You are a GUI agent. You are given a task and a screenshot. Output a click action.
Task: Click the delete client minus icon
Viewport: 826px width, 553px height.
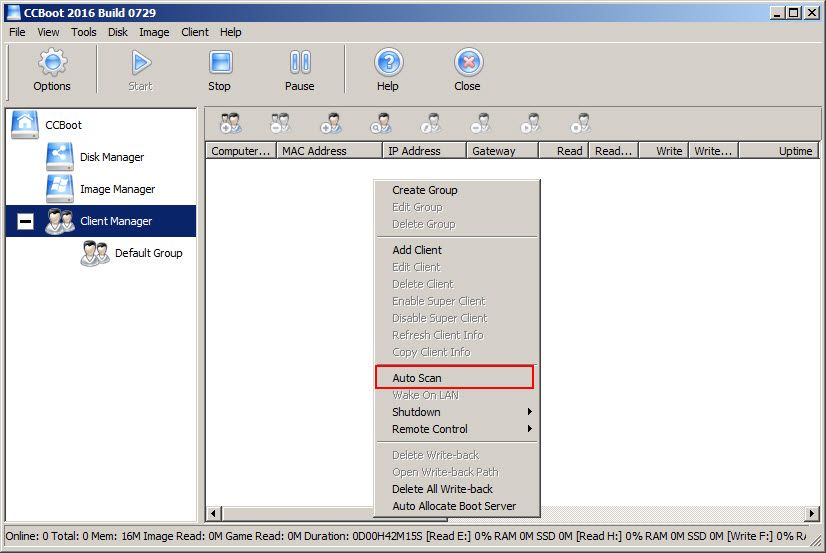coord(480,123)
